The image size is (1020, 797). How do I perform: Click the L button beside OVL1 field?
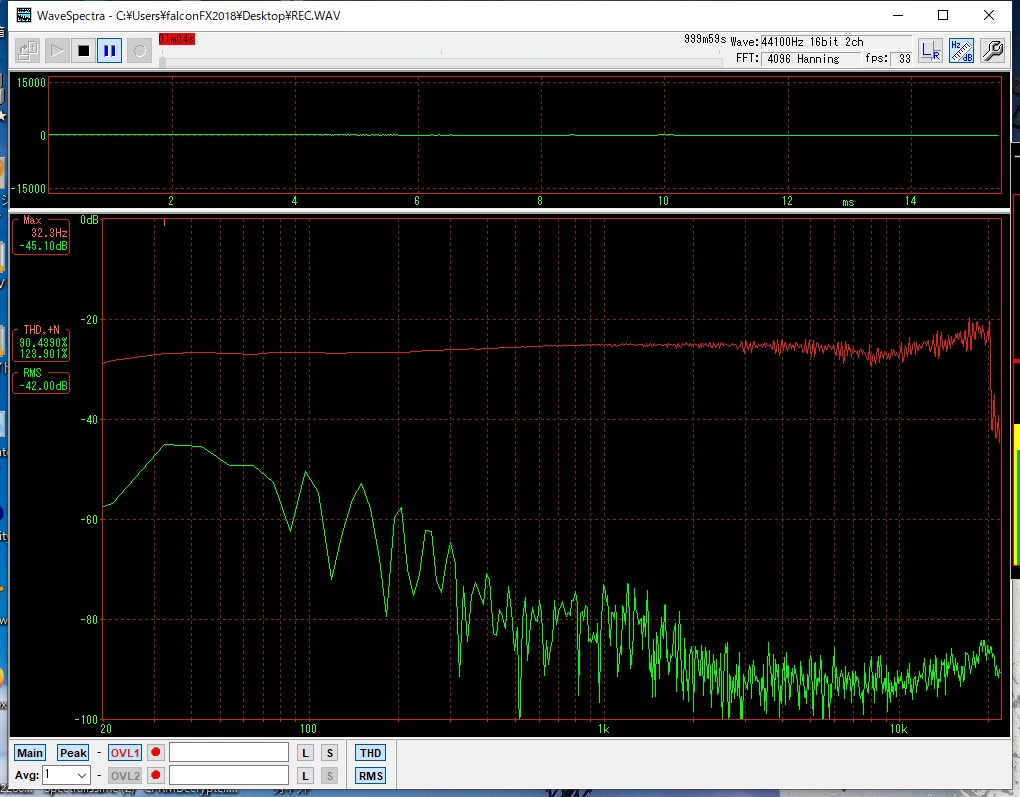point(306,753)
